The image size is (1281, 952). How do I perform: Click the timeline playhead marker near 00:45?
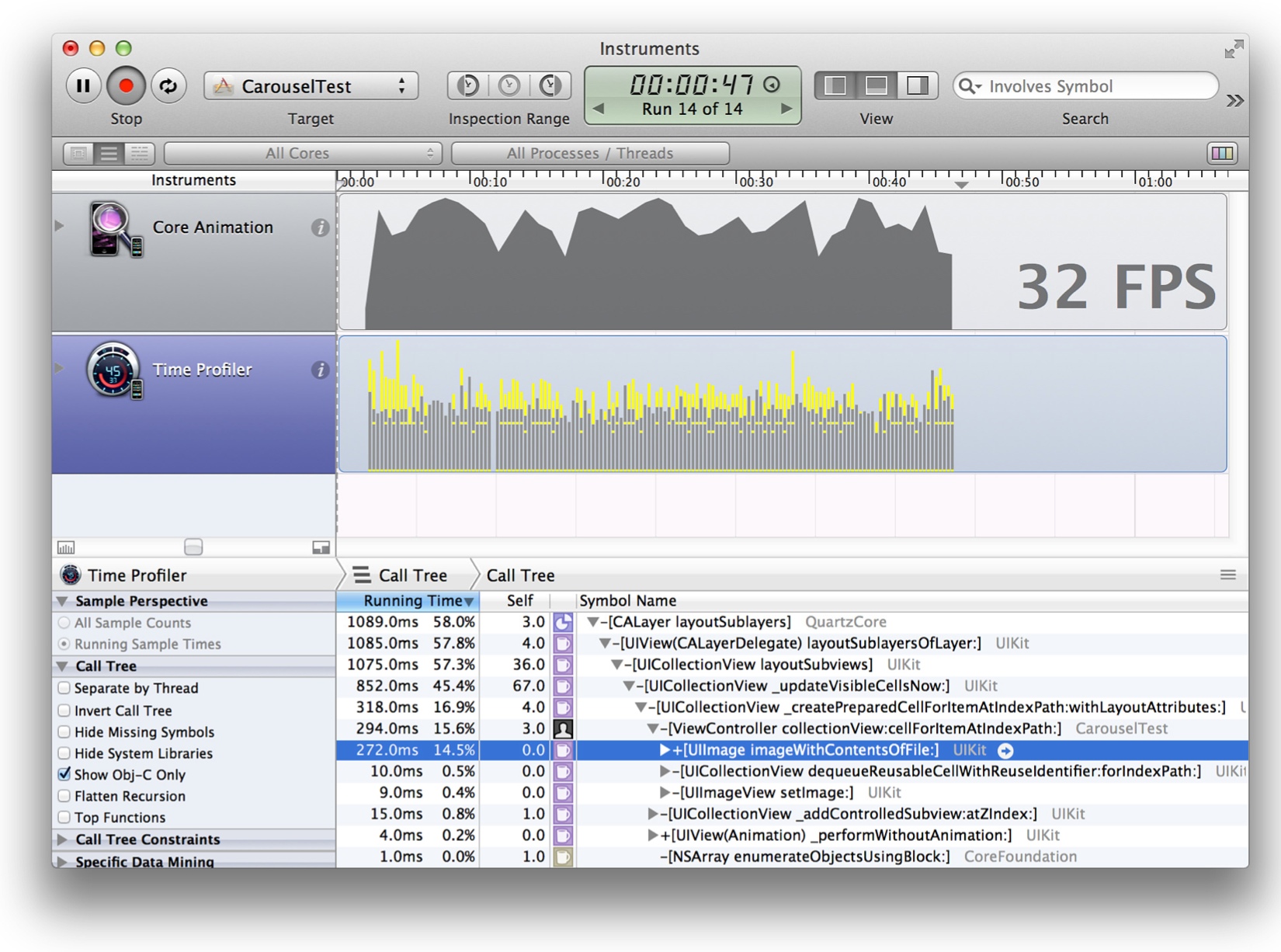pyautogui.click(x=961, y=185)
